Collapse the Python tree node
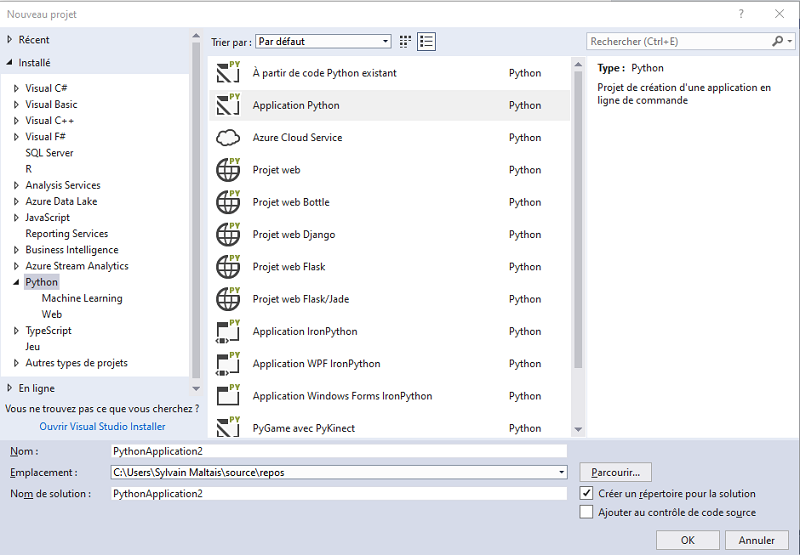Screen dimensions: 800x555 [16, 283]
